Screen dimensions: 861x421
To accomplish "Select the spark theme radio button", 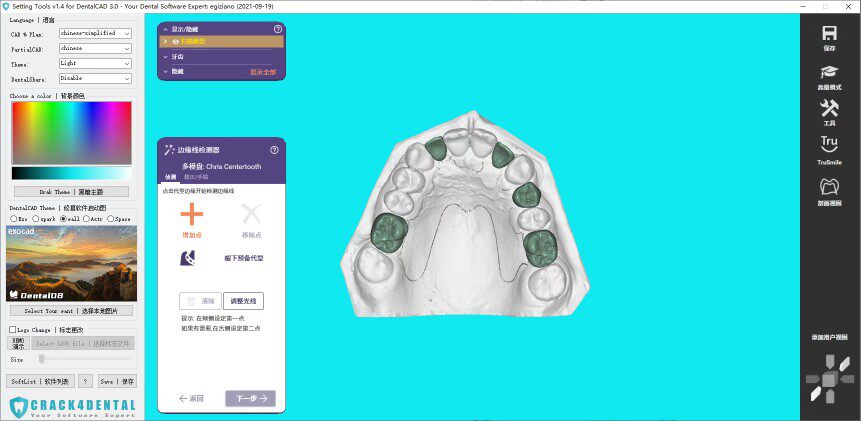I will (36, 218).
